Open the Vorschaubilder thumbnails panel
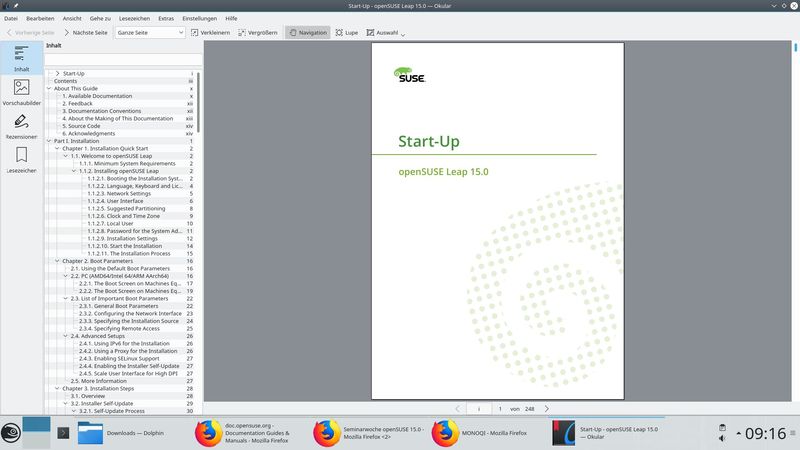Viewport: 800px width, 450px height. 21,92
